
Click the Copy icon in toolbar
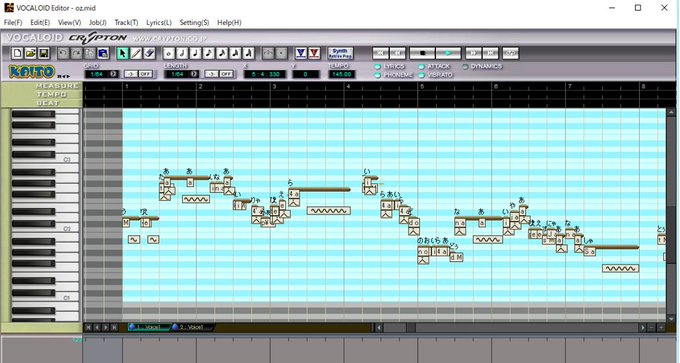point(90,53)
